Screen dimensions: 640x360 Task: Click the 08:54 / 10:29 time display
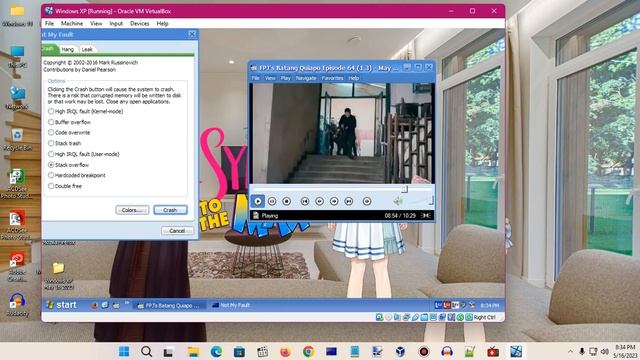tap(400, 216)
